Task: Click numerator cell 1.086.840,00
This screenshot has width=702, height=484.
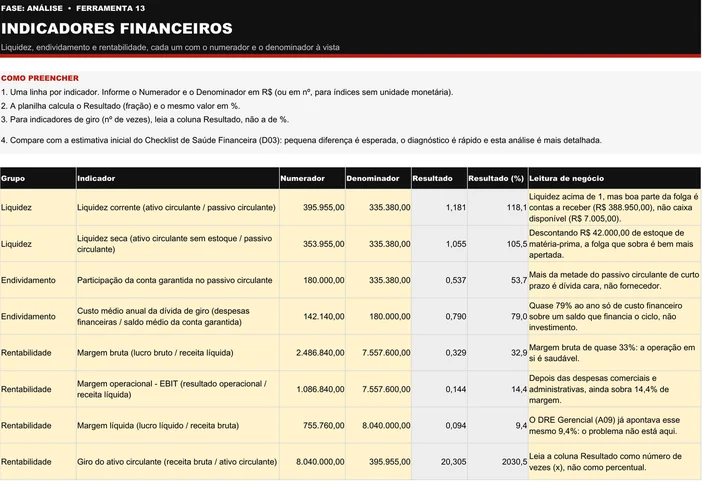Action: (312, 389)
